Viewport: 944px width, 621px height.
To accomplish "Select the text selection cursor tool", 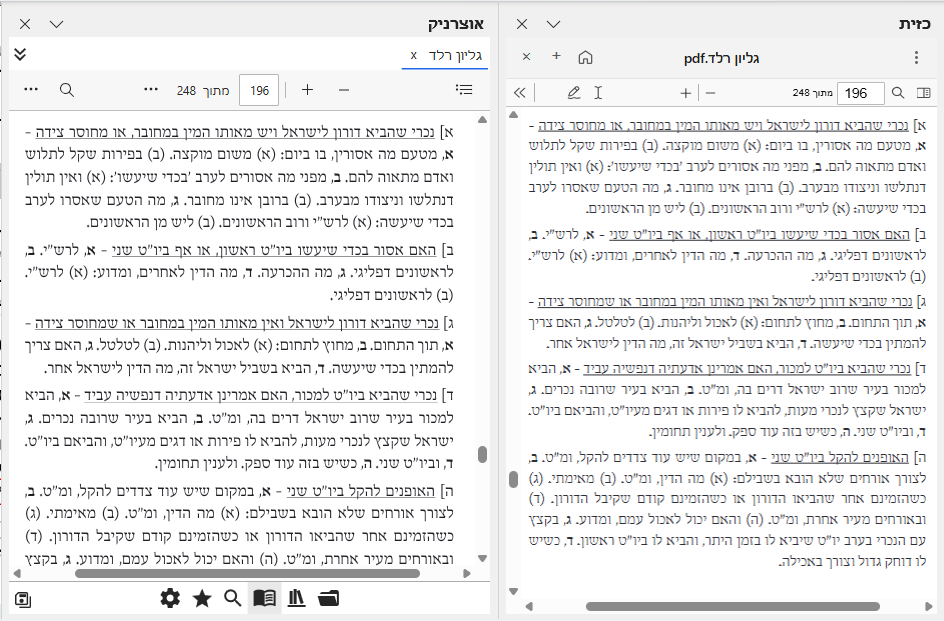I will (597, 91).
